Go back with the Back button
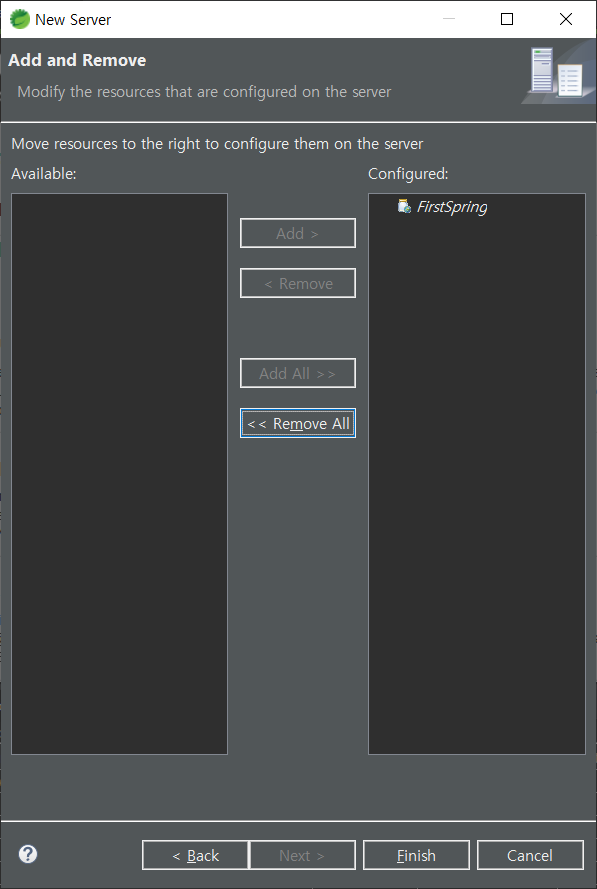Screen dimensions: 597x889 pyautogui.click(x=196, y=855)
